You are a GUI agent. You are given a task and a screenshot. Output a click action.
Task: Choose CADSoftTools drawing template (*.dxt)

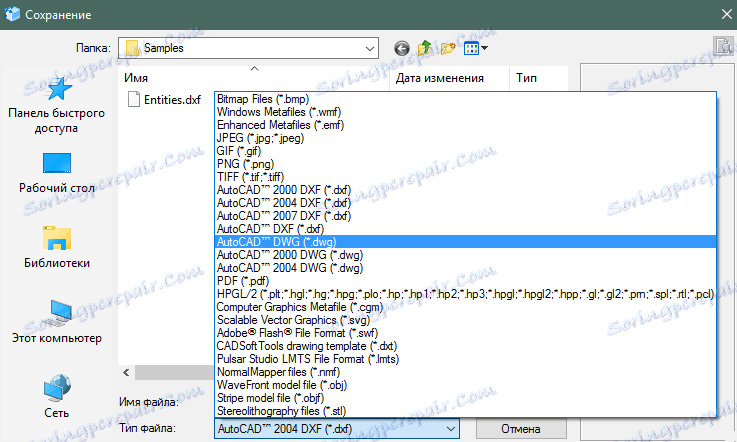(x=465, y=346)
